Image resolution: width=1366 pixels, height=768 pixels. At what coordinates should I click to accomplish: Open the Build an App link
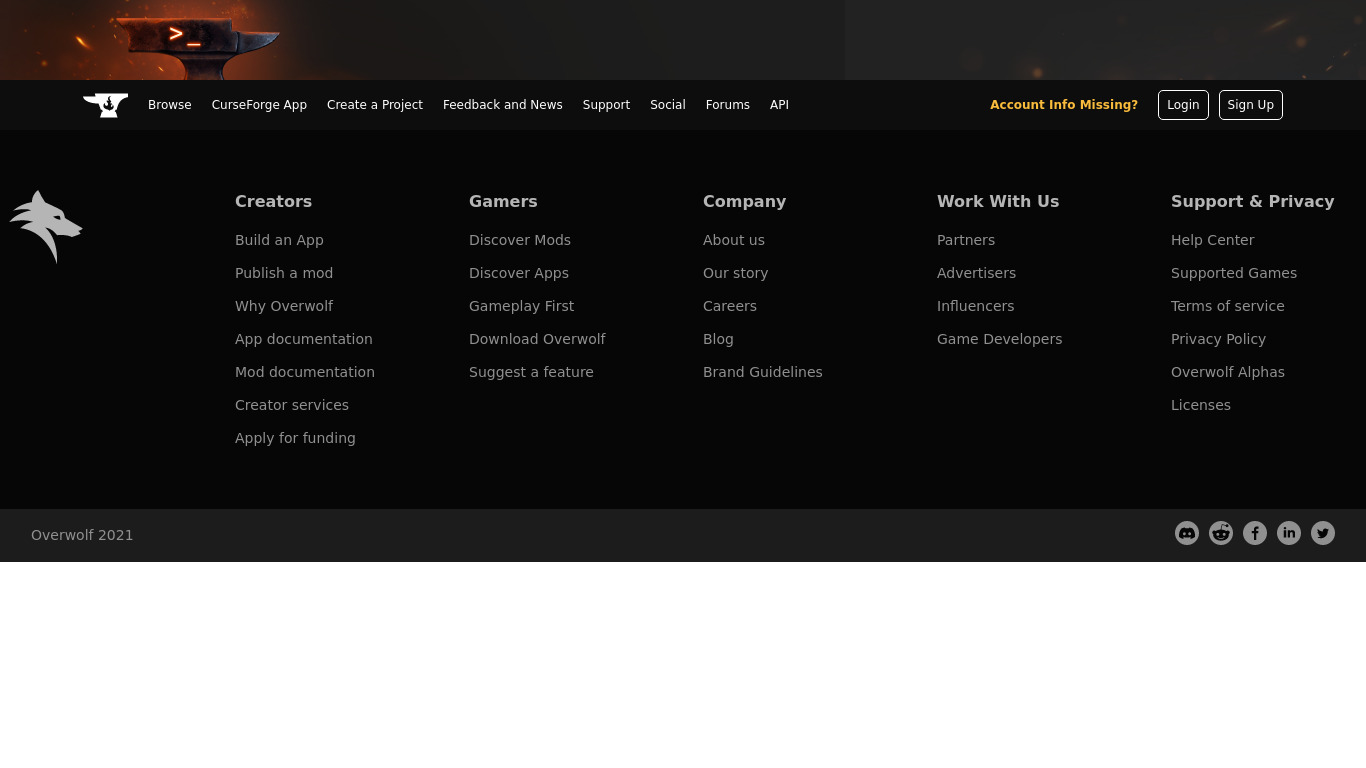point(279,240)
